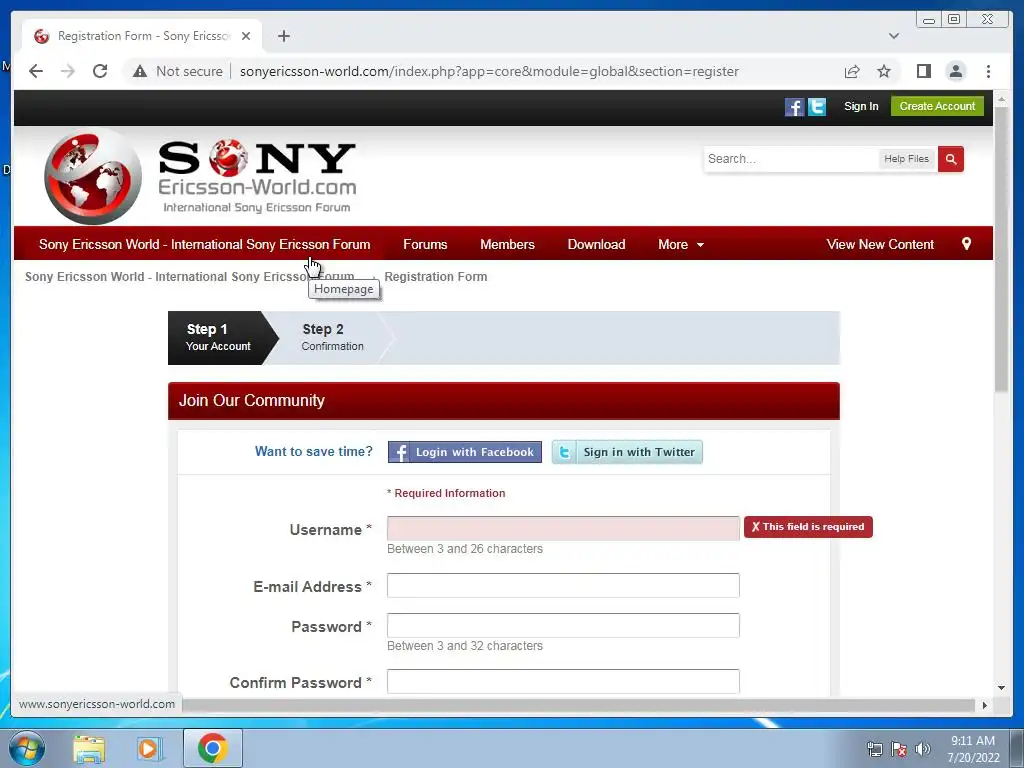
Task: Click the 'Want to save time?' text
Action: (x=313, y=451)
